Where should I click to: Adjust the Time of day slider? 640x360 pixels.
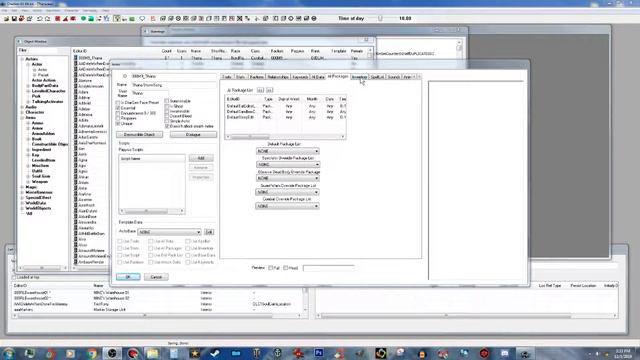380,18
